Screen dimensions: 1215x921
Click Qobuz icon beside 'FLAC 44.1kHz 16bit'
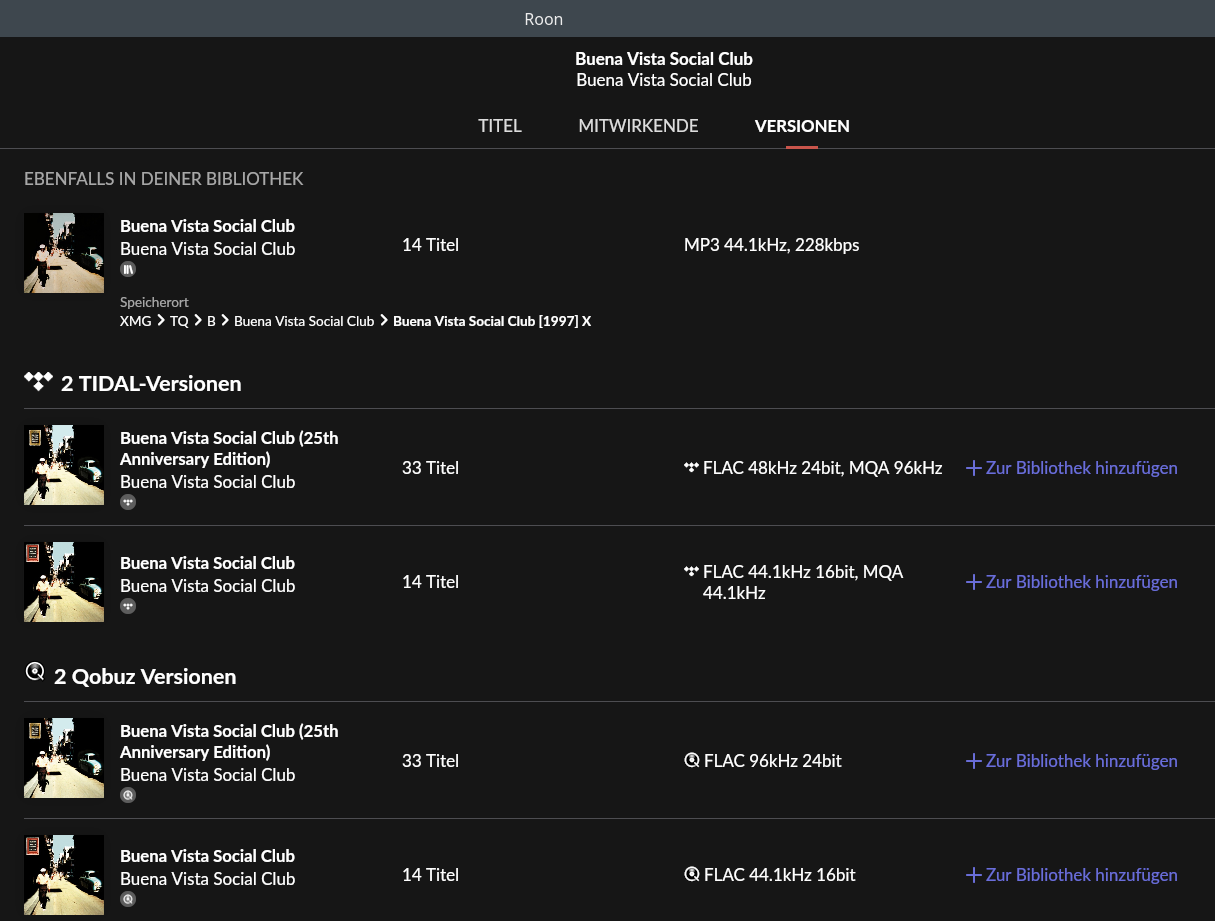(x=691, y=875)
